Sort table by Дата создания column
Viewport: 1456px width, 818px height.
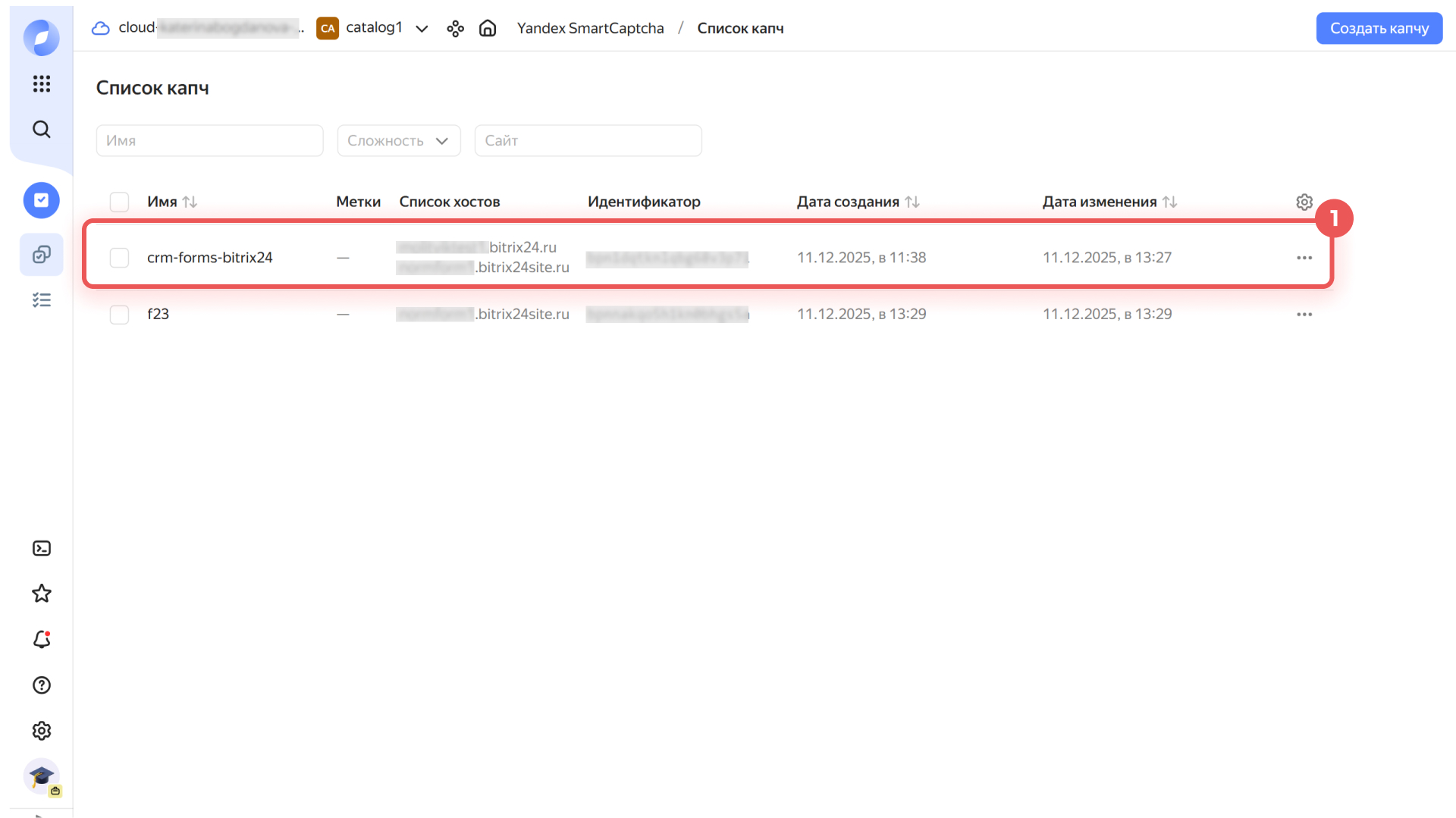tap(912, 202)
